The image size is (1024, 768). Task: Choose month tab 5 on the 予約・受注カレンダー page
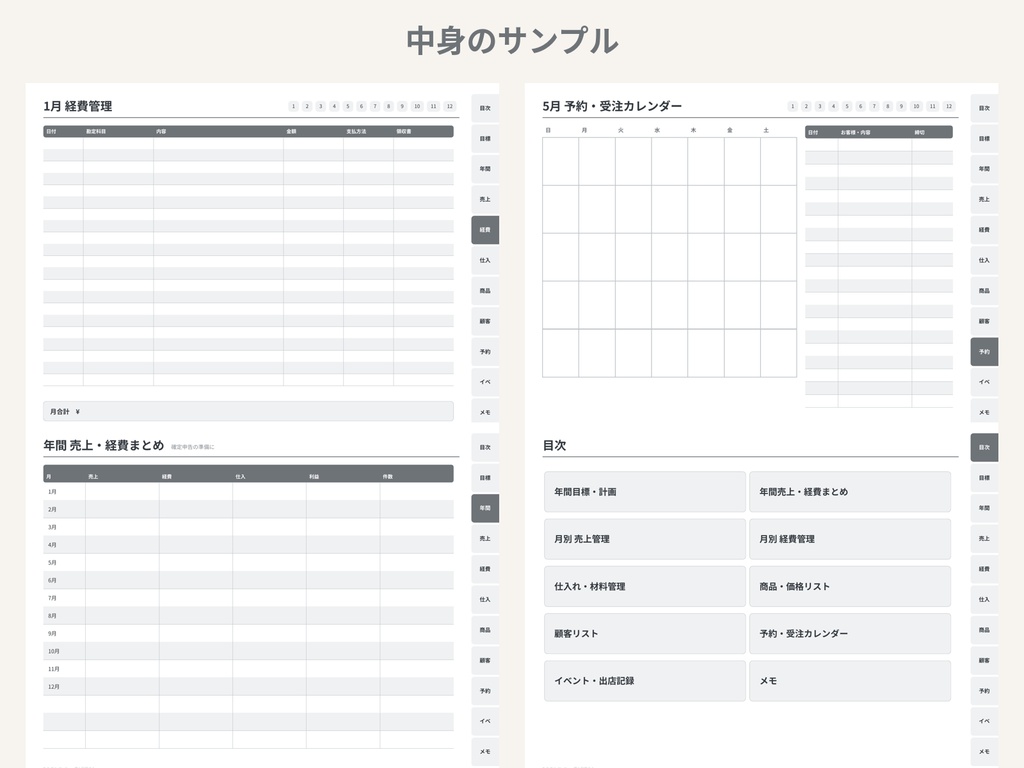point(847,106)
